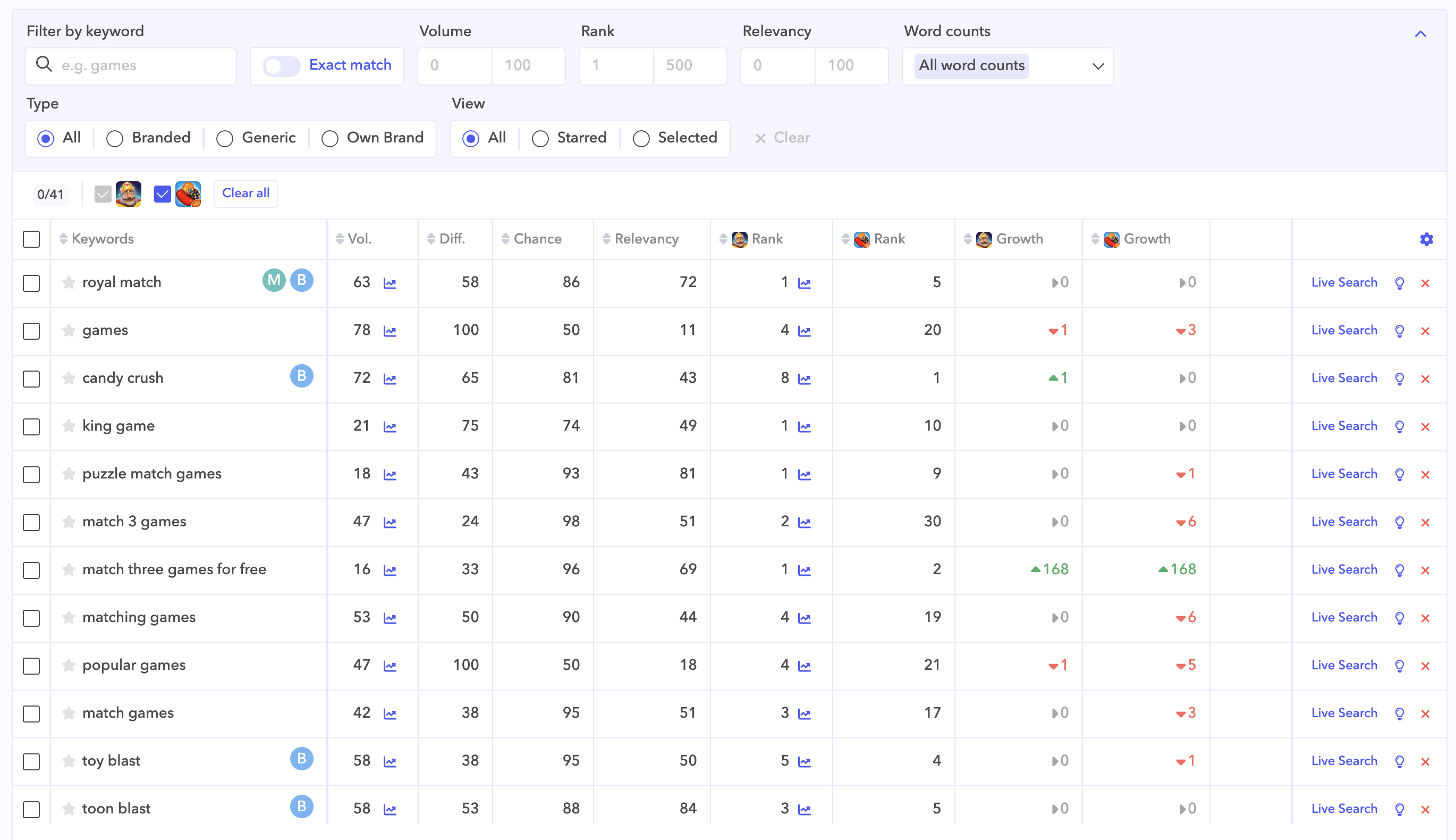1456x840 pixels.
Task: Select the Starred view radio button
Action: [540, 138]
